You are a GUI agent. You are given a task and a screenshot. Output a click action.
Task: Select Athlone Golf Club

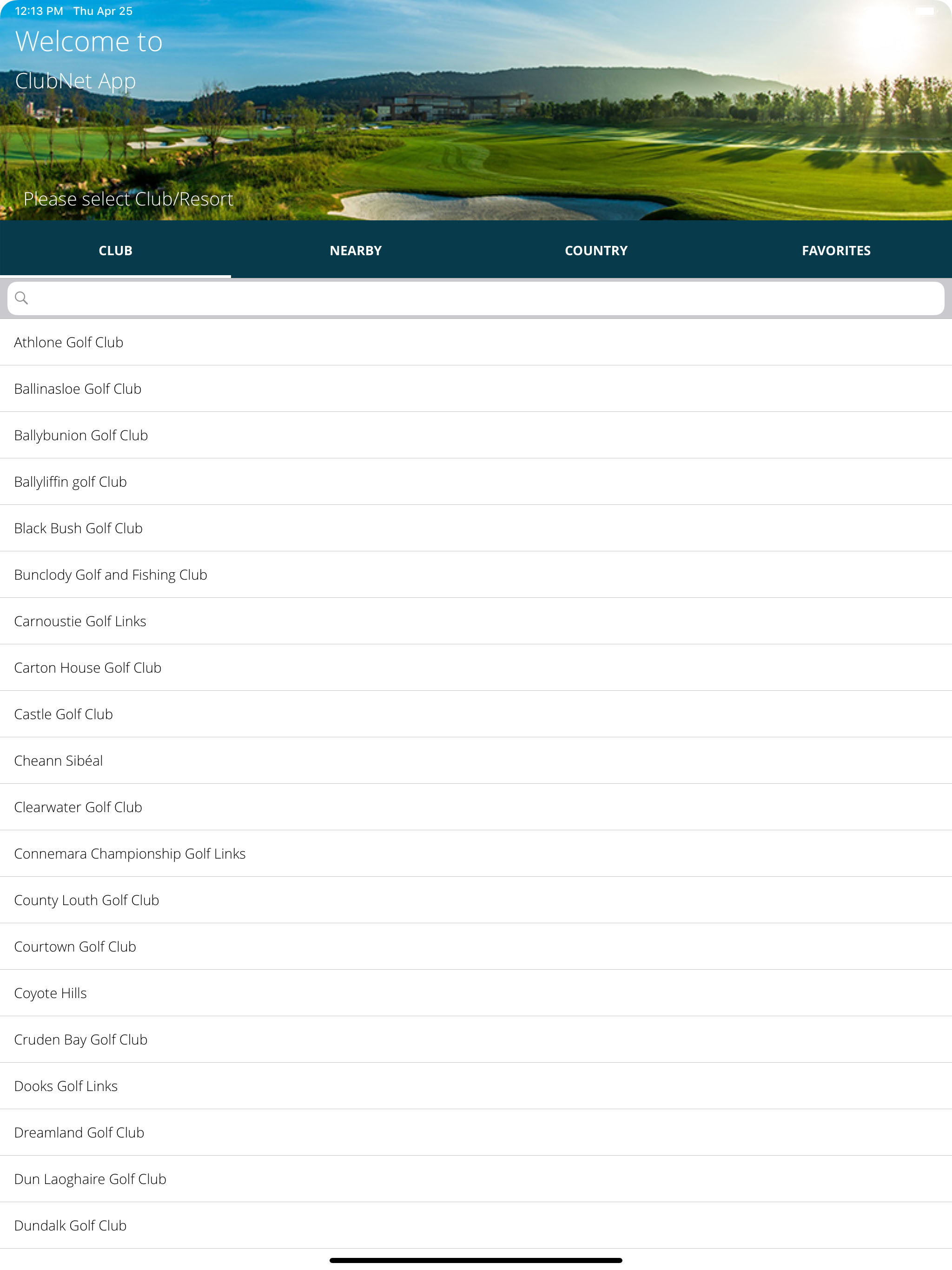point(476,342)
